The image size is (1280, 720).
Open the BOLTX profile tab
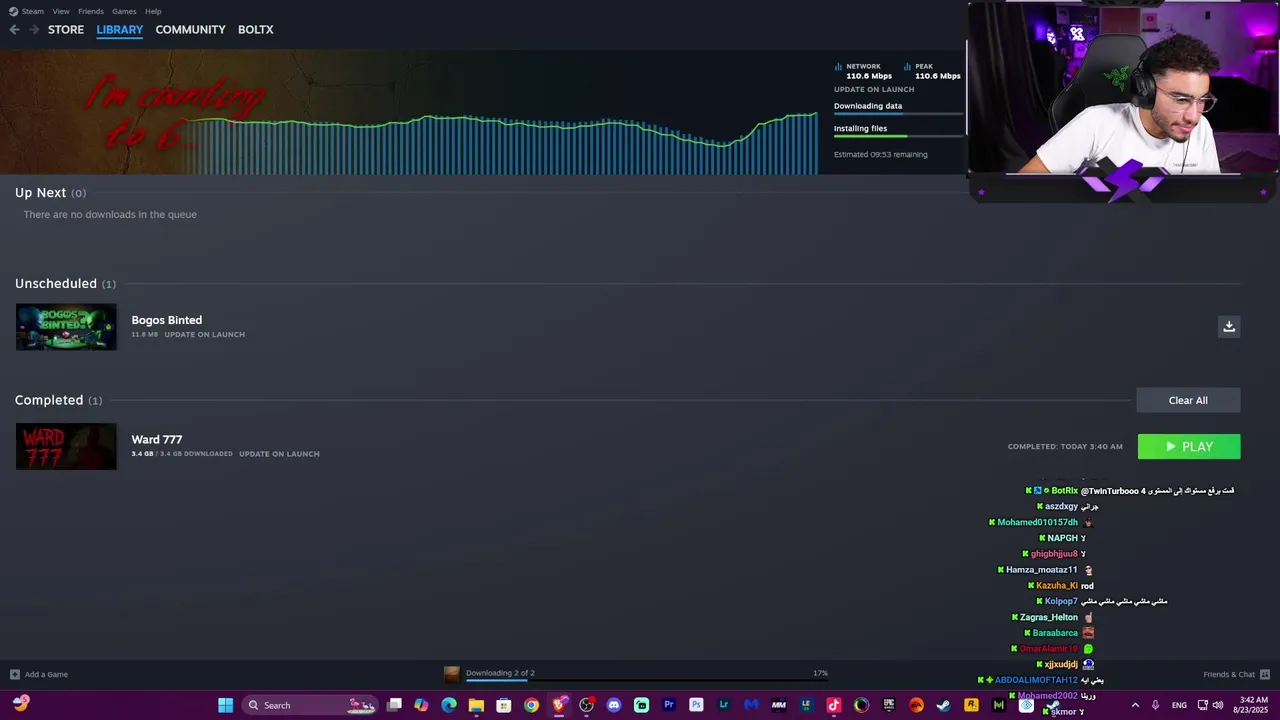(x=256, y=30)
